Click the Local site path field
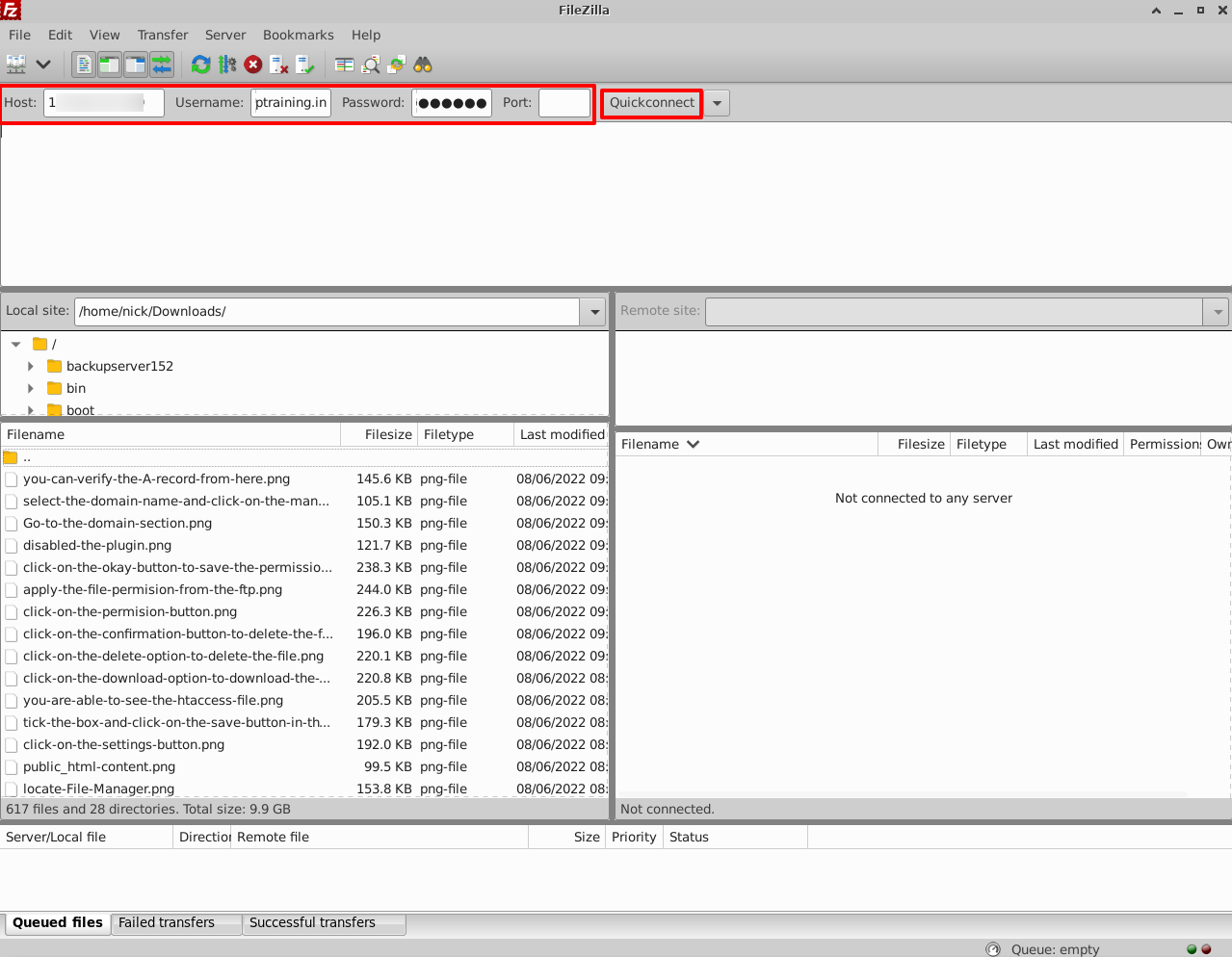The width and height of the screenshot is (1232, 957). tap(328, 312)
